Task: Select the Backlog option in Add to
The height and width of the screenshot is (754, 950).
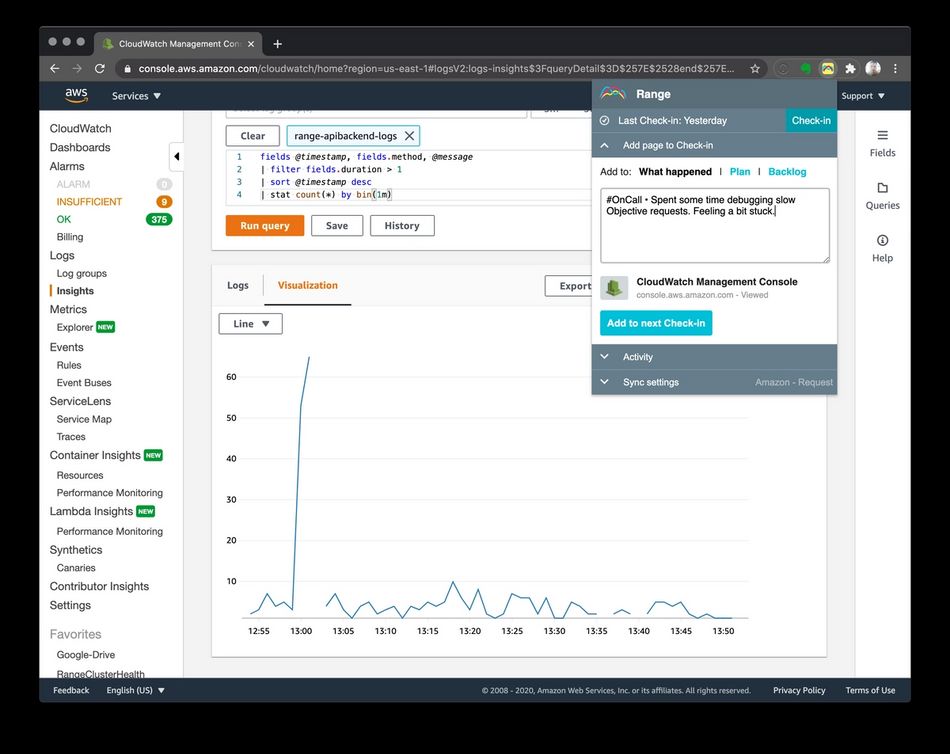Action: (787, 172)
